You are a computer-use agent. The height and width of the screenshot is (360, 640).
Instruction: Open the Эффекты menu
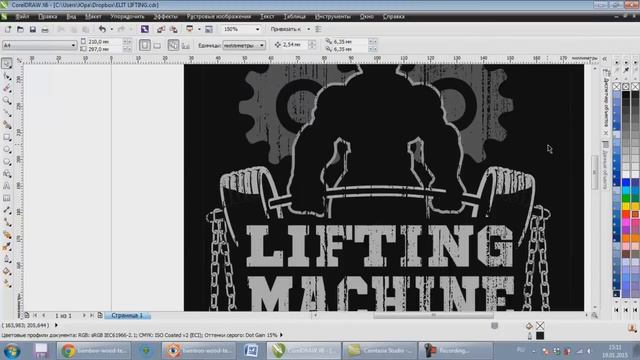click(165, 16)
